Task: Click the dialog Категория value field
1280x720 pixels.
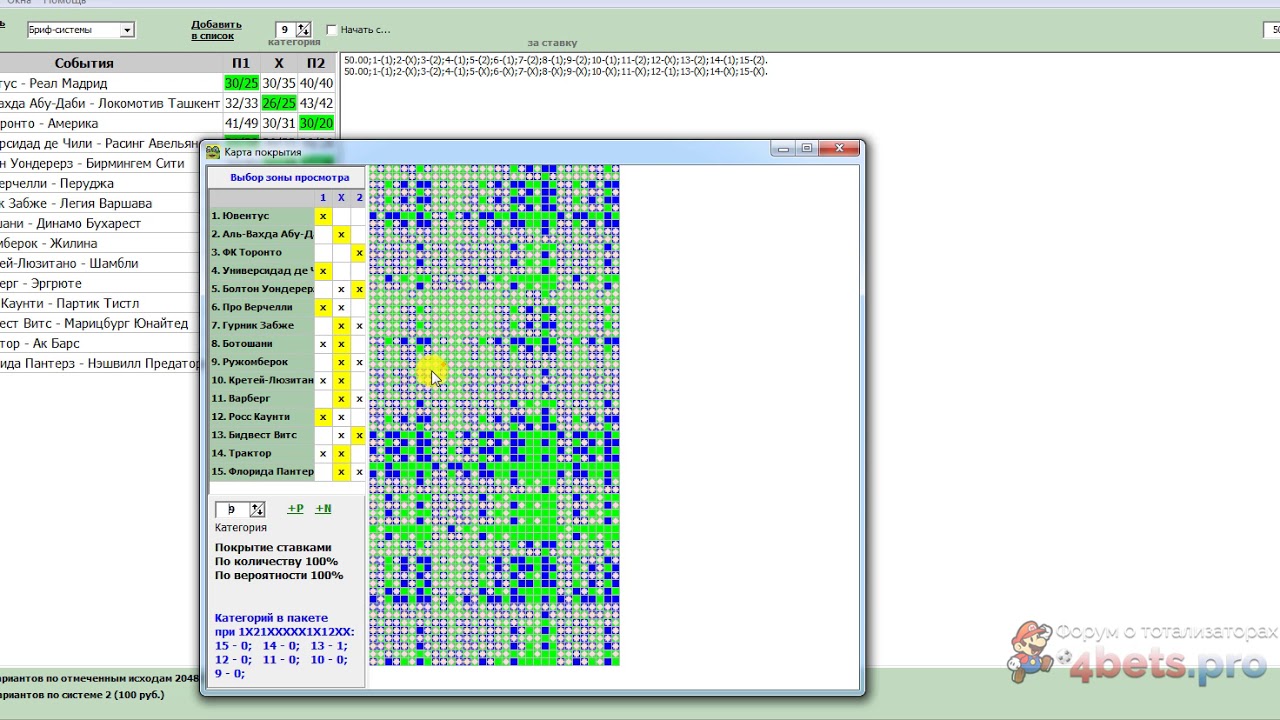Action: [x=232, y=510]
